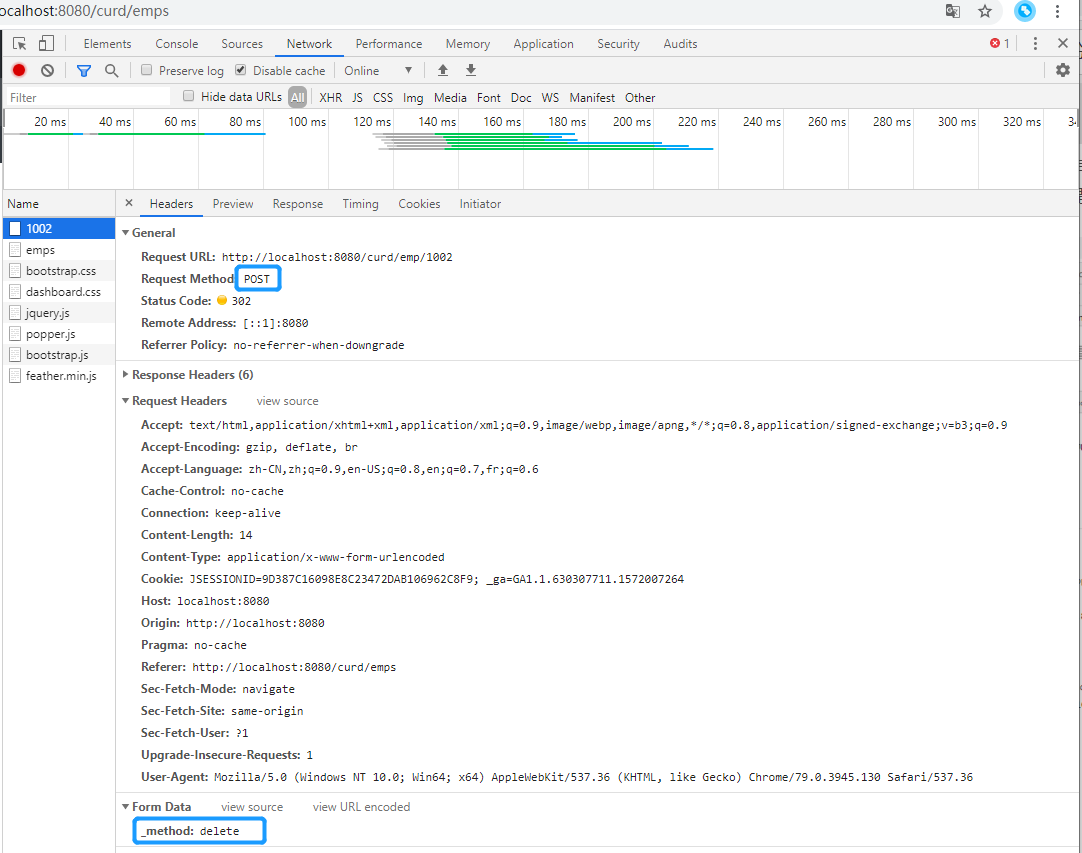Open DevTools network settings gear
Image resolution: width=1082 pixels, height=853 pixels.
1062,70
